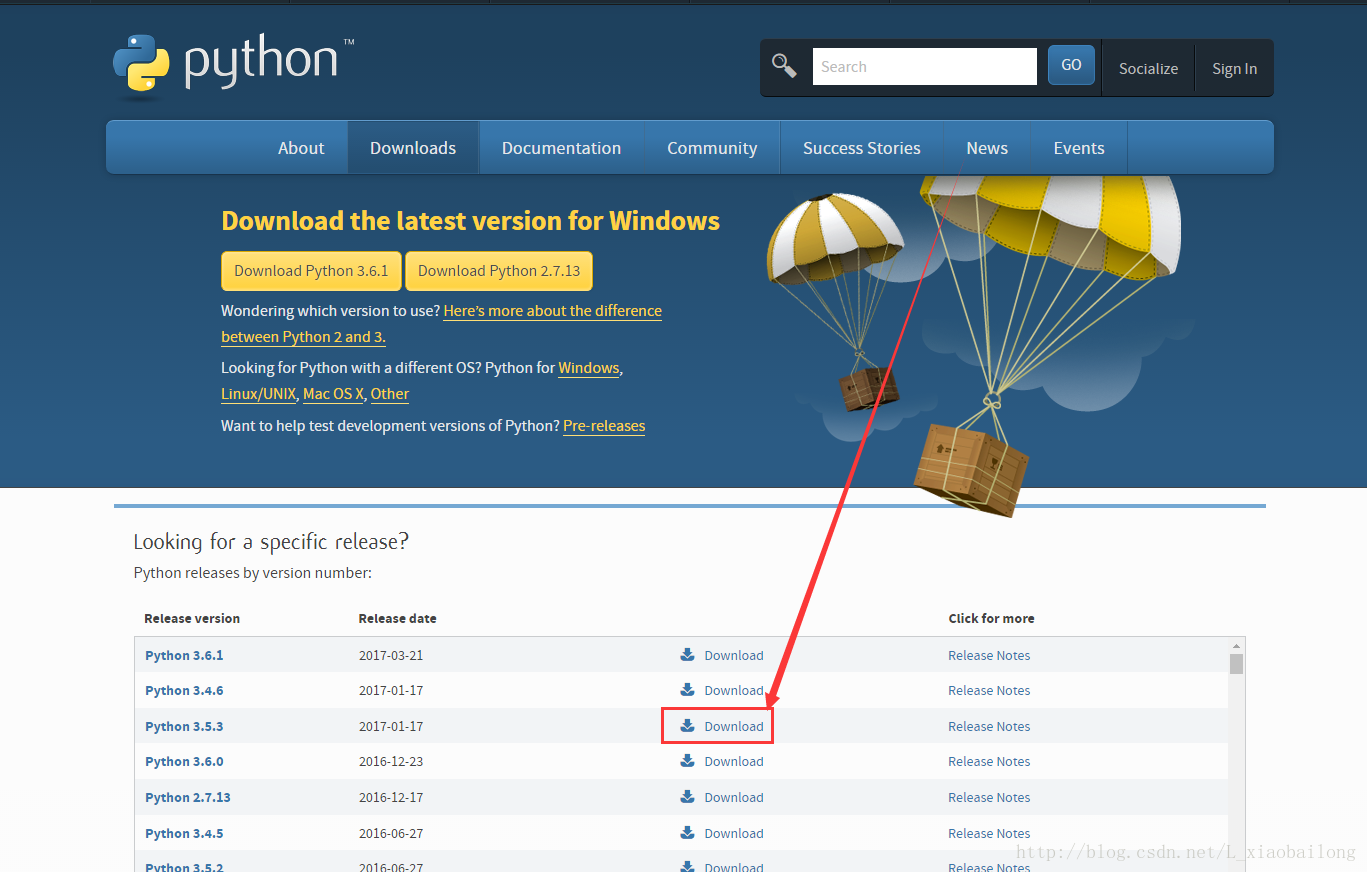Open the Downloads menu

[413, 148]
